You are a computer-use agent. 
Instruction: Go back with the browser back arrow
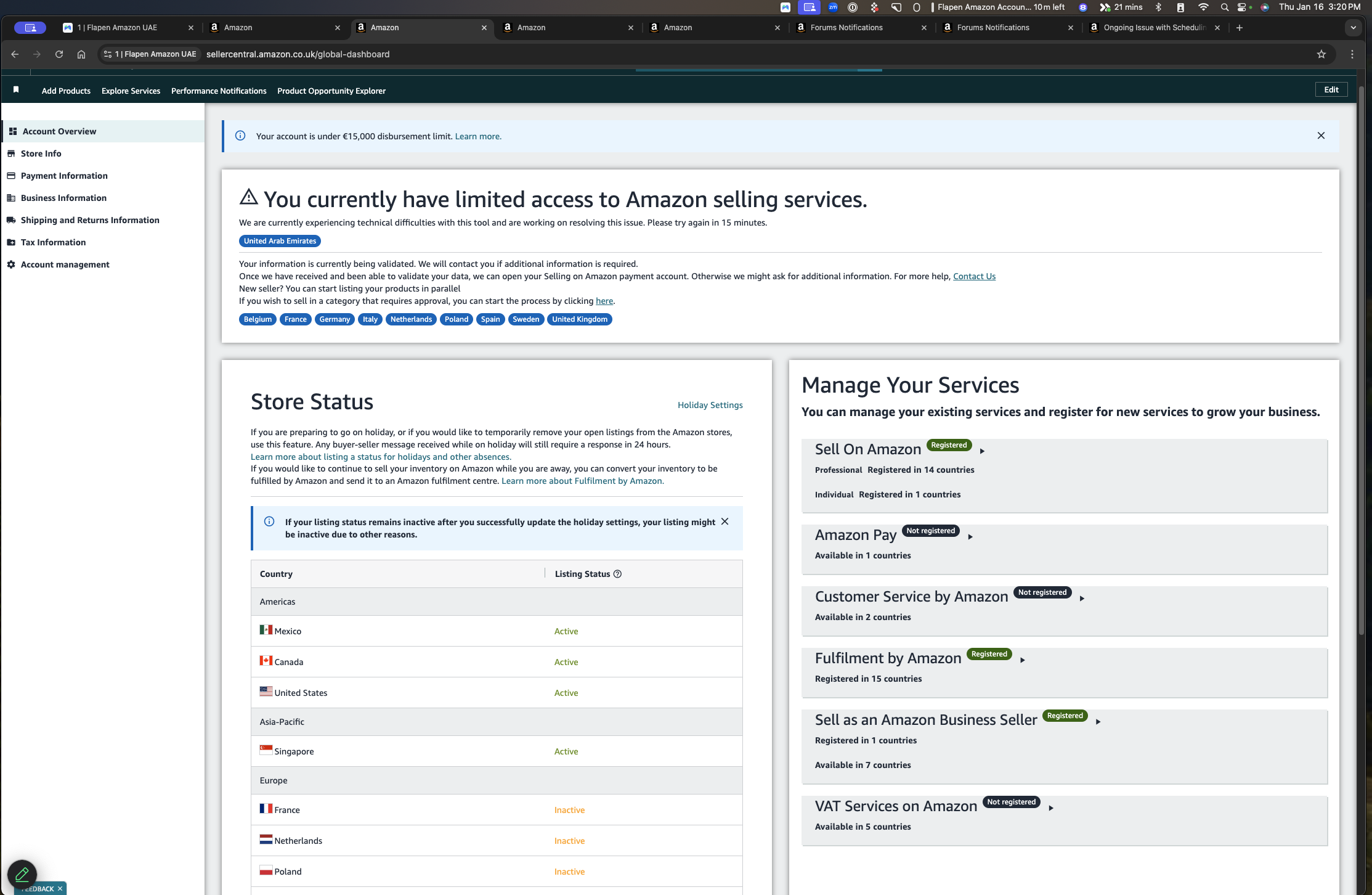coord(15,54)
